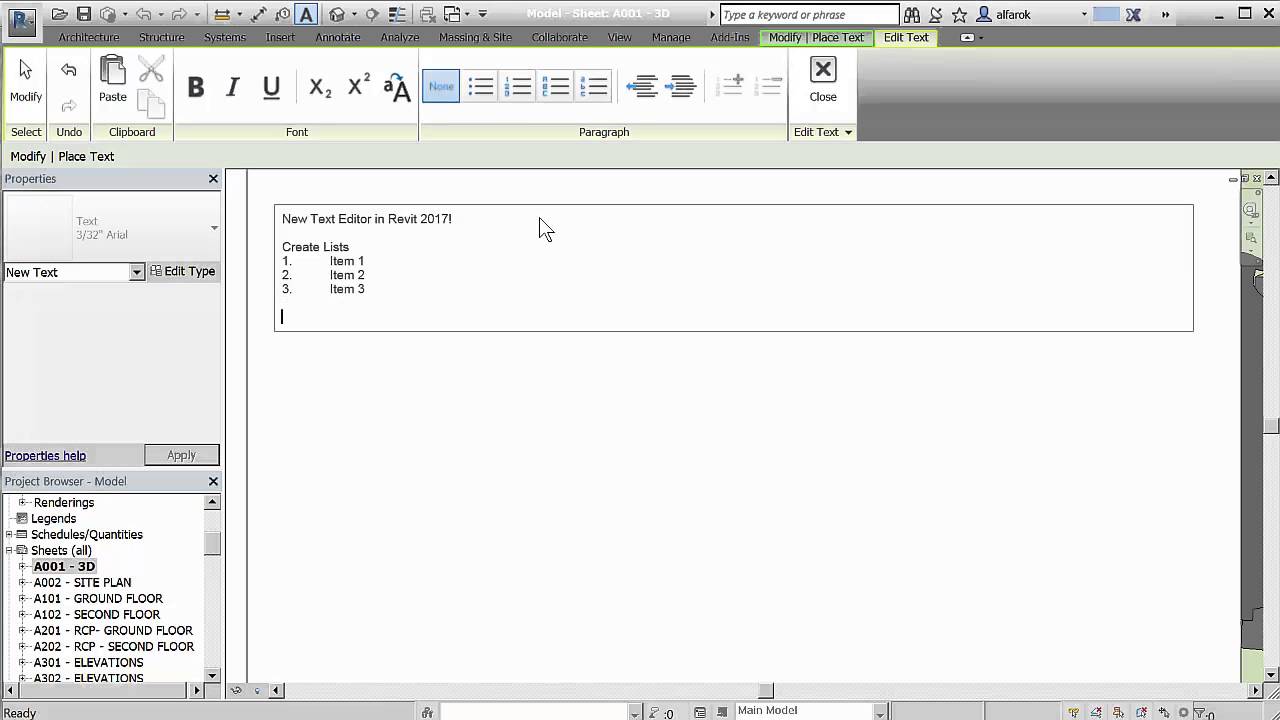Enable uppercase ABC list numbering
1280x720 pixels.
point(557,86)
